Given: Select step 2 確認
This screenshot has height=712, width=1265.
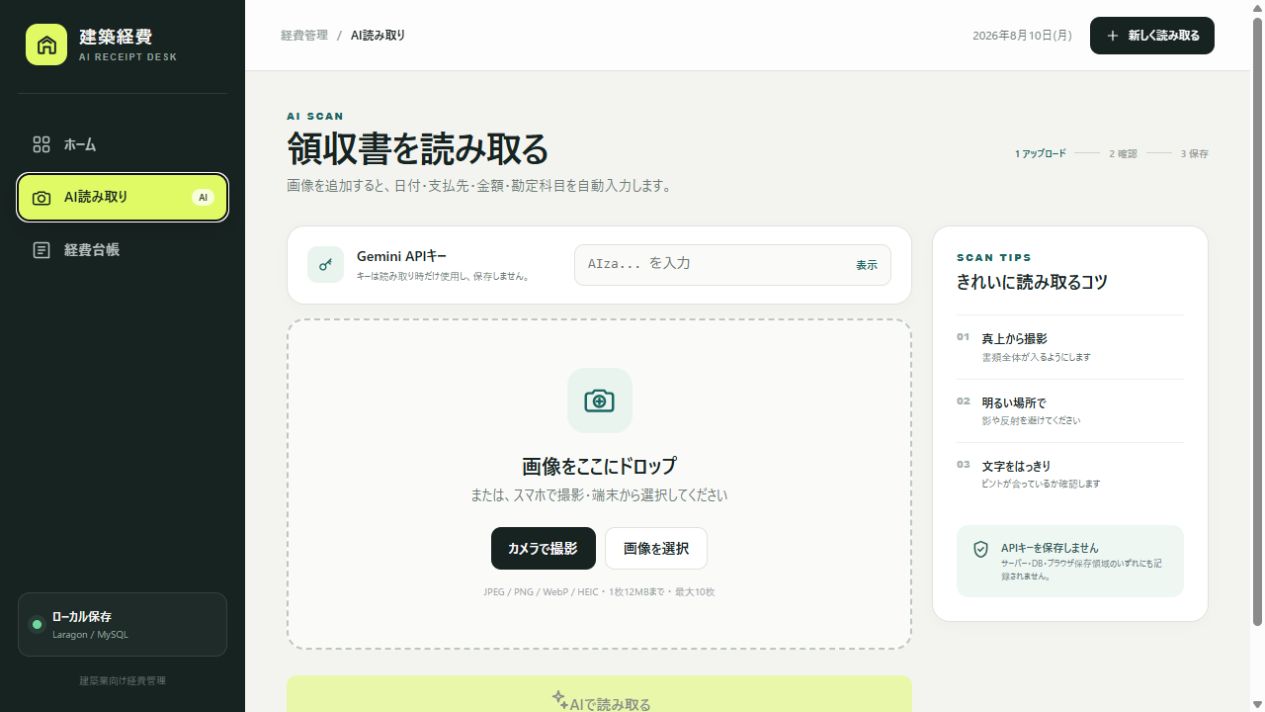Looking at the screenshot, I should click(x=1123, y=154).
